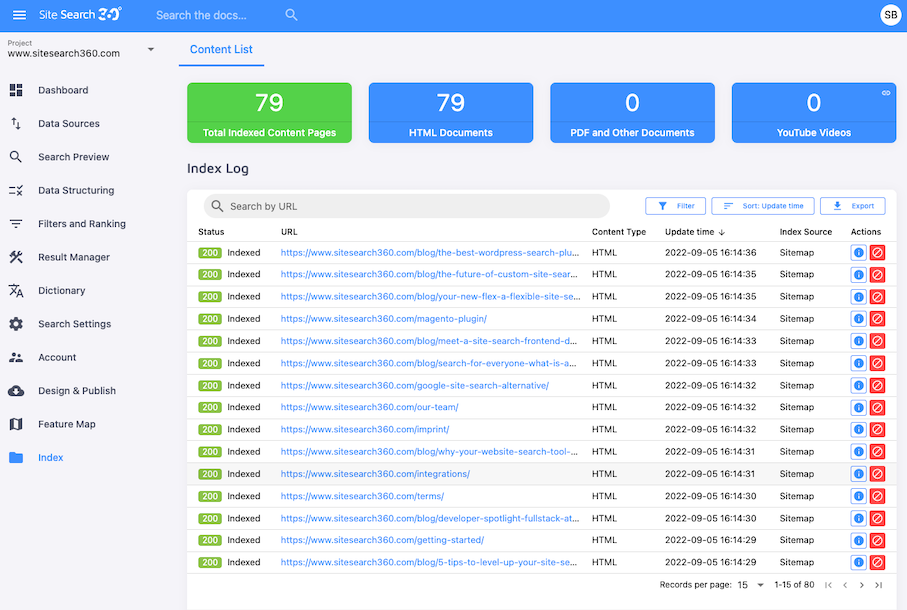Screen dimensions: 907x610
Task: Click the info icon on the magento-plugin row
Action: [858, 318]
